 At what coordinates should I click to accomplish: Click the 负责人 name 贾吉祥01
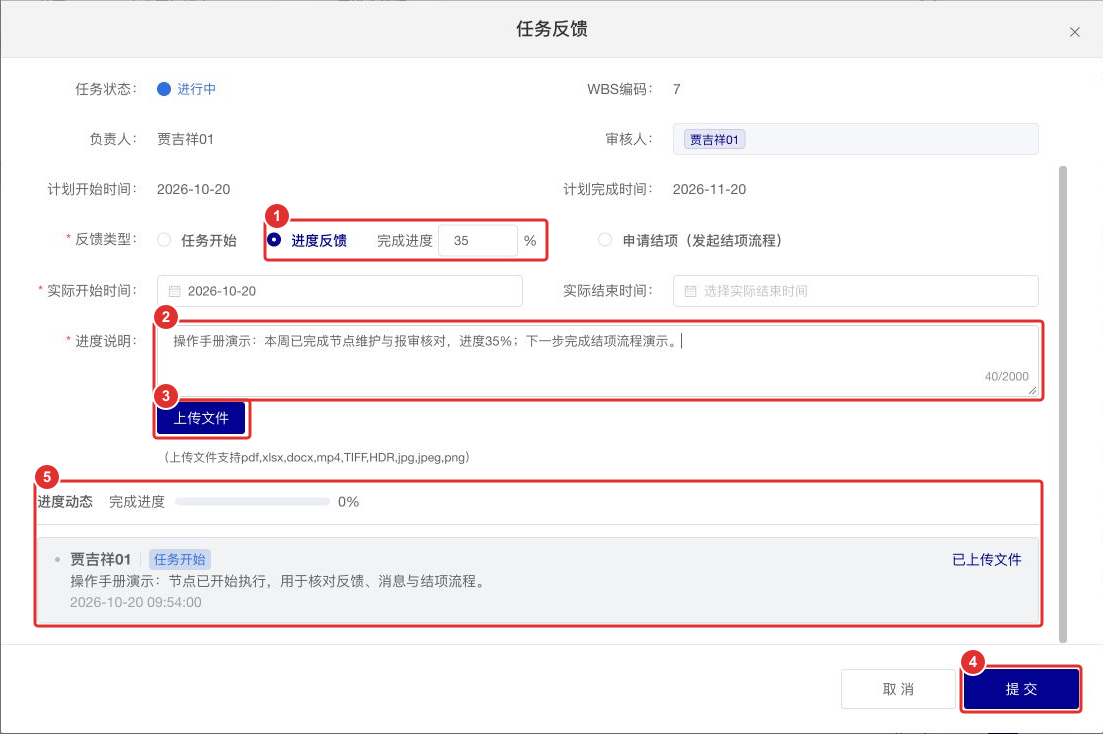click(185, 139)
